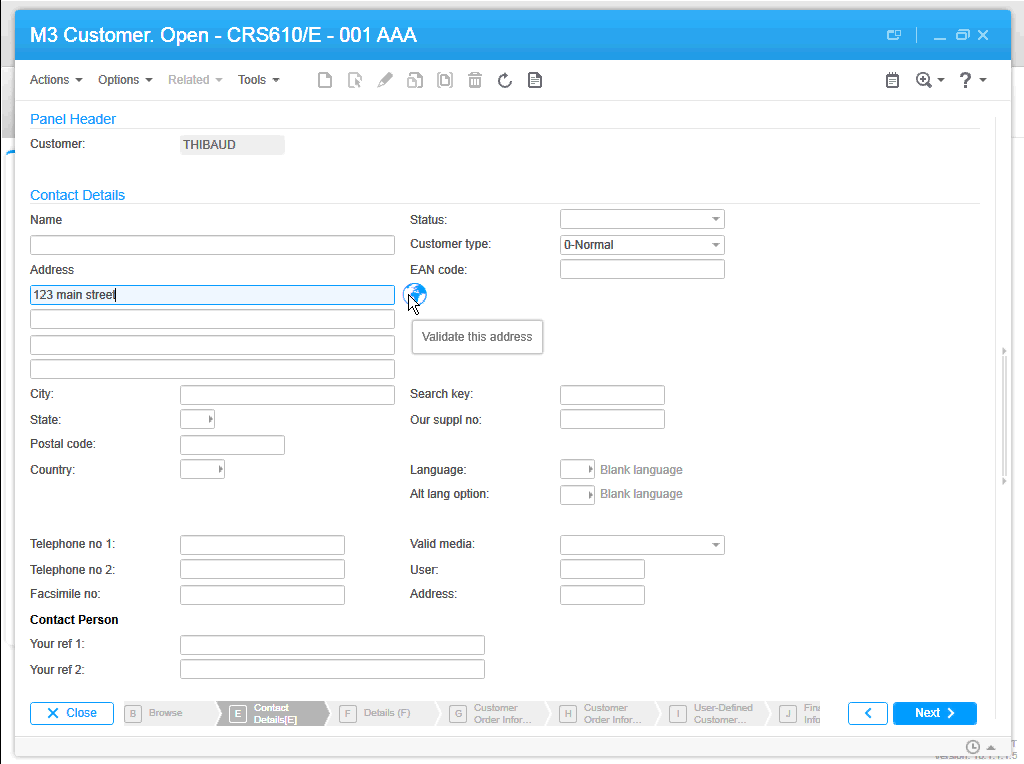
Task: Open the magnifier zoom options
Action: [x=929, y=80]
